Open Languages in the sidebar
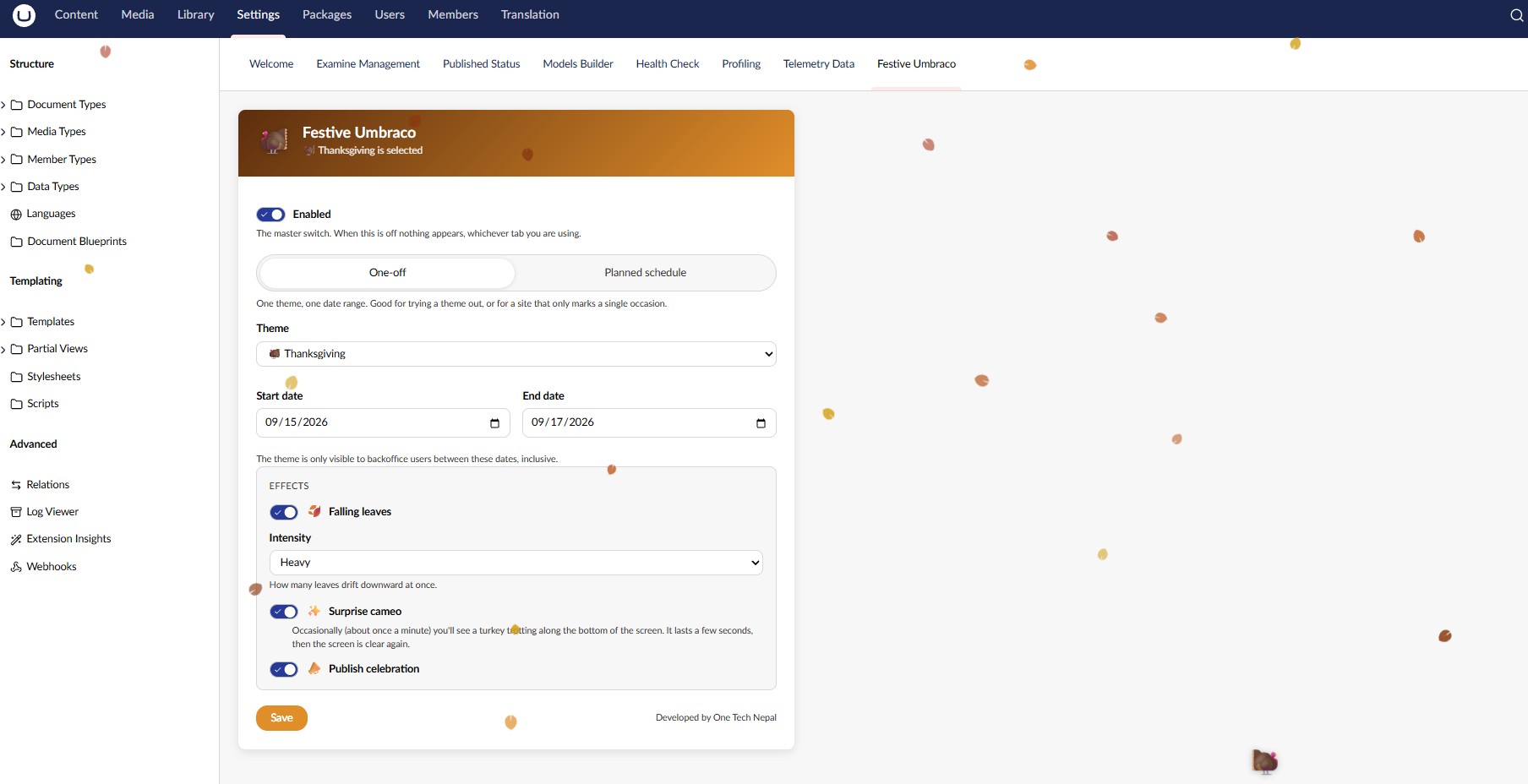The height and width of the screenshot is (784, 1528). tap(51, 215)
